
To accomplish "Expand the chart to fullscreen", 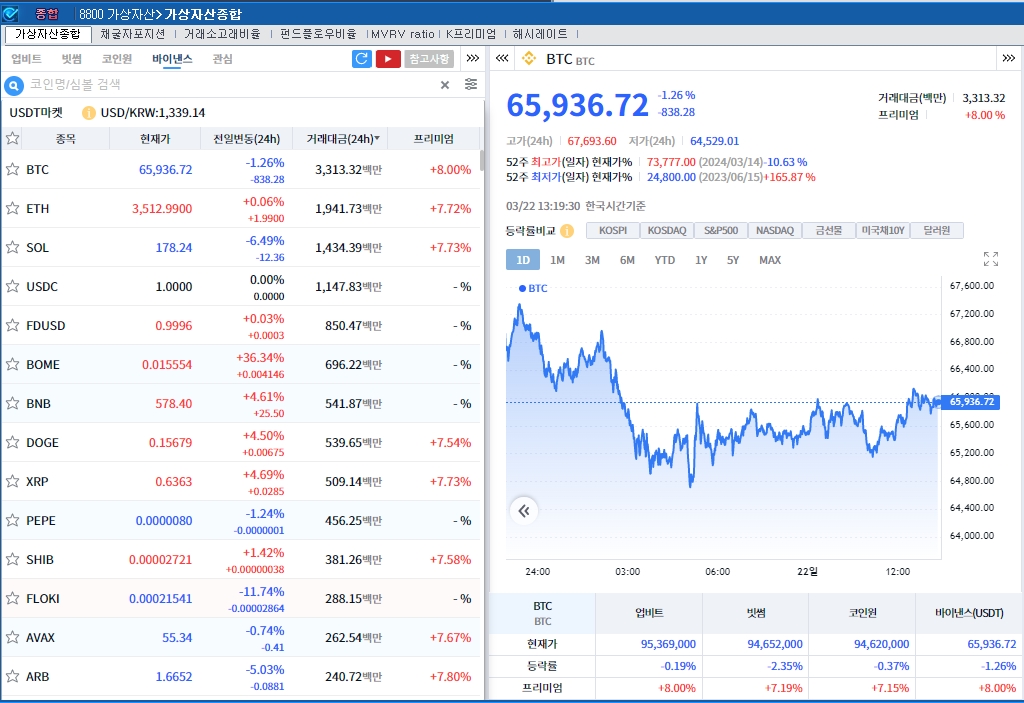I will [991, 259].
